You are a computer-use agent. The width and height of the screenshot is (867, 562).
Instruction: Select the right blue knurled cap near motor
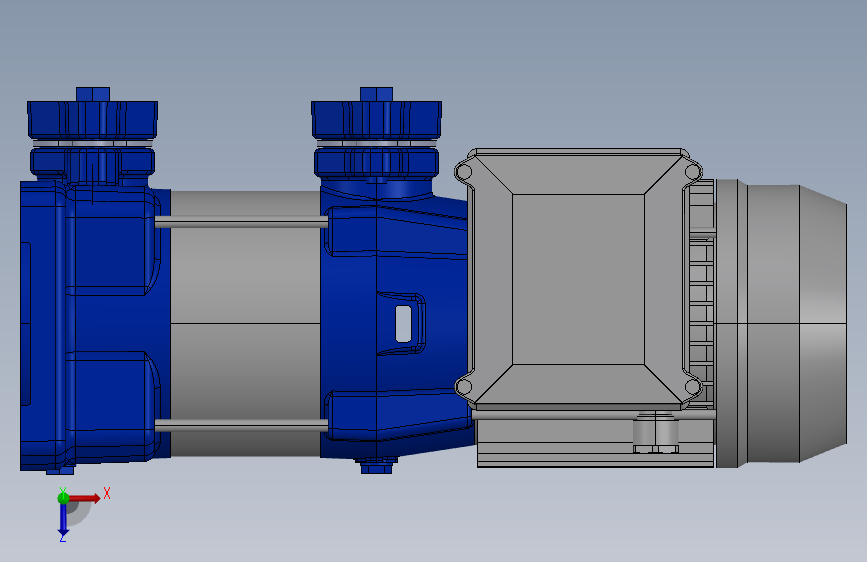(377, 119)
